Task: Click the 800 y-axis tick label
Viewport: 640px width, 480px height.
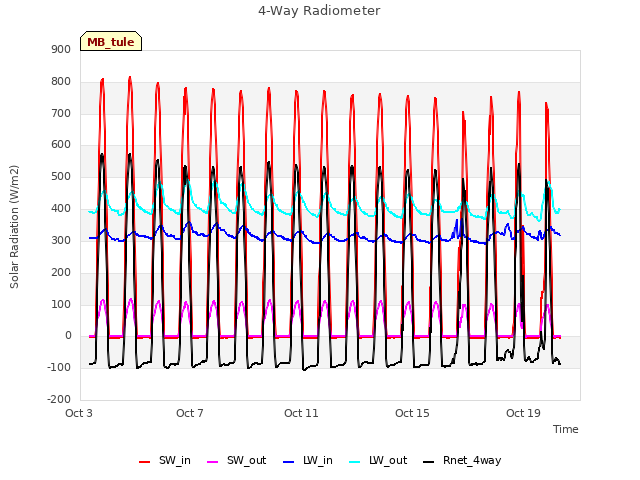Action: point(61,82)
